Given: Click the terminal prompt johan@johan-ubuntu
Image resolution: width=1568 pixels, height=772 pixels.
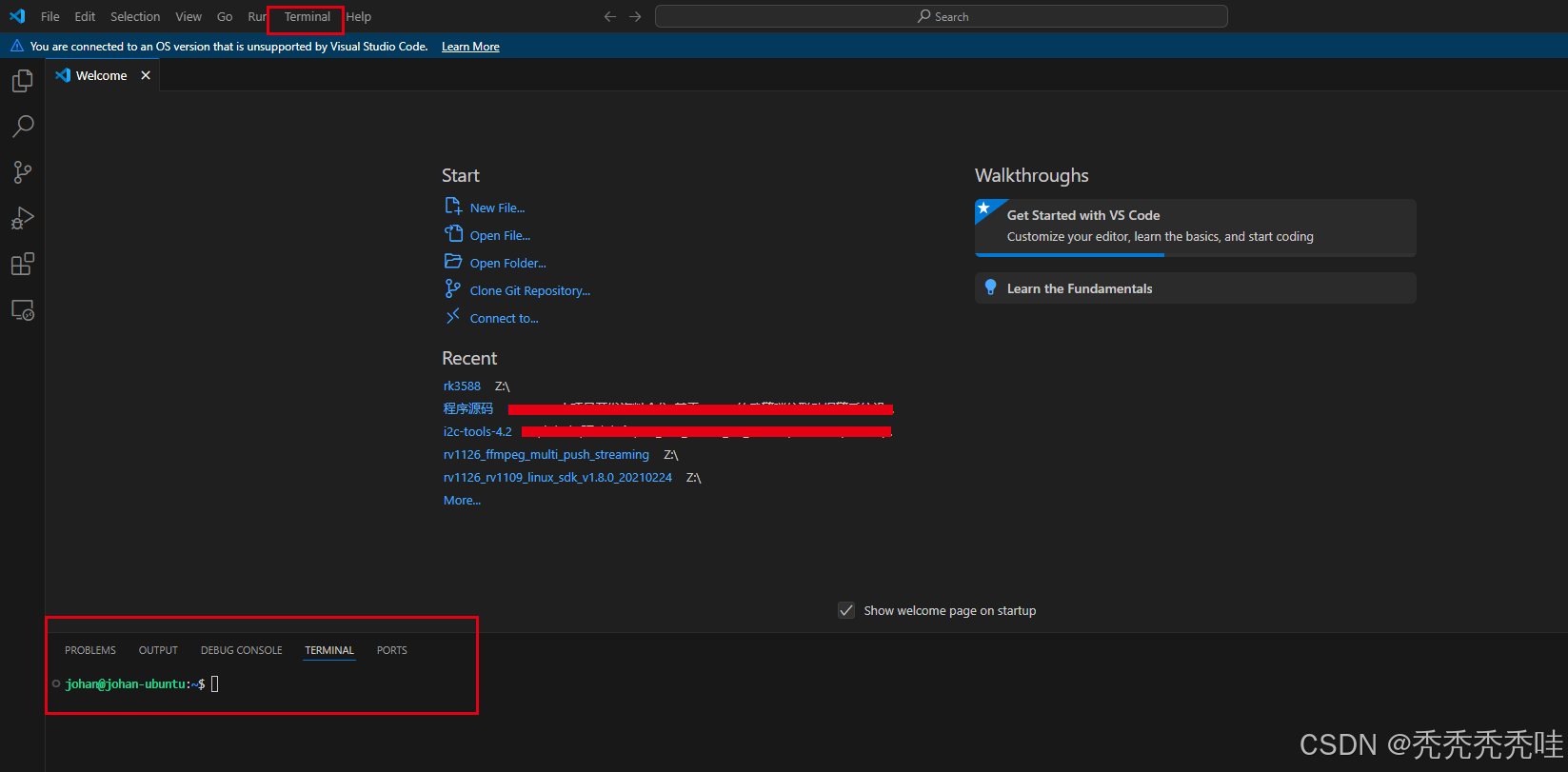Looking at the screenshot, I should click(126, 683).
